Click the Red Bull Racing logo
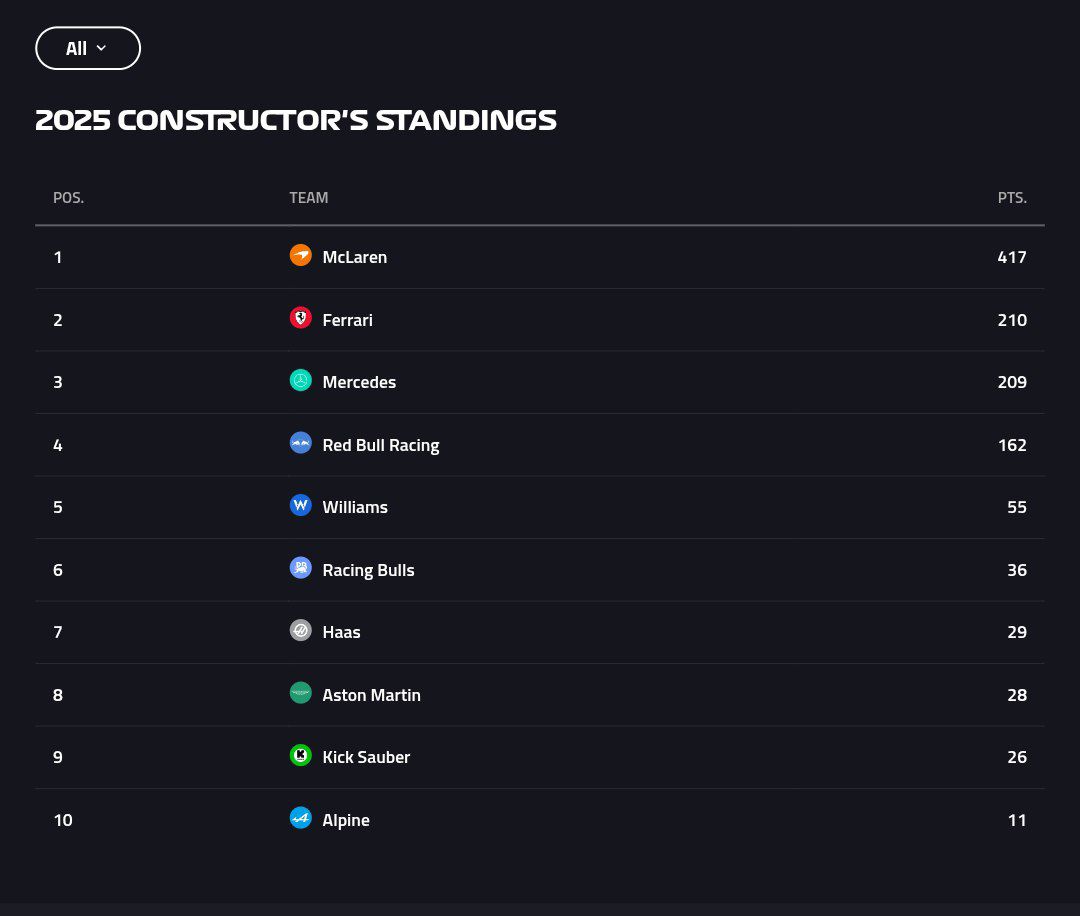Screen dimensions: 1080x916 tap(300, 443)
